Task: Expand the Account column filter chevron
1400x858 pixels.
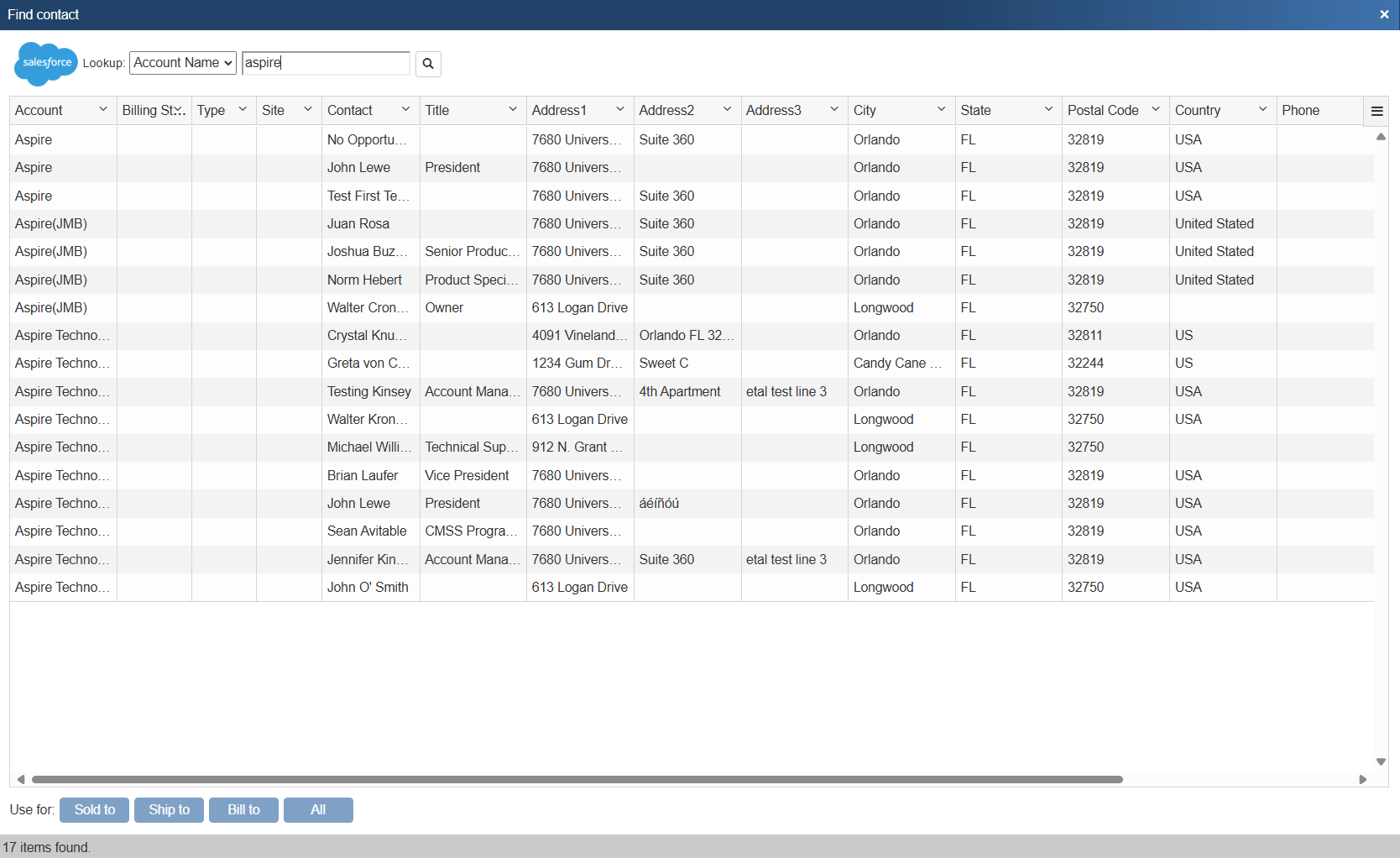Action: (x=103, y=110)
